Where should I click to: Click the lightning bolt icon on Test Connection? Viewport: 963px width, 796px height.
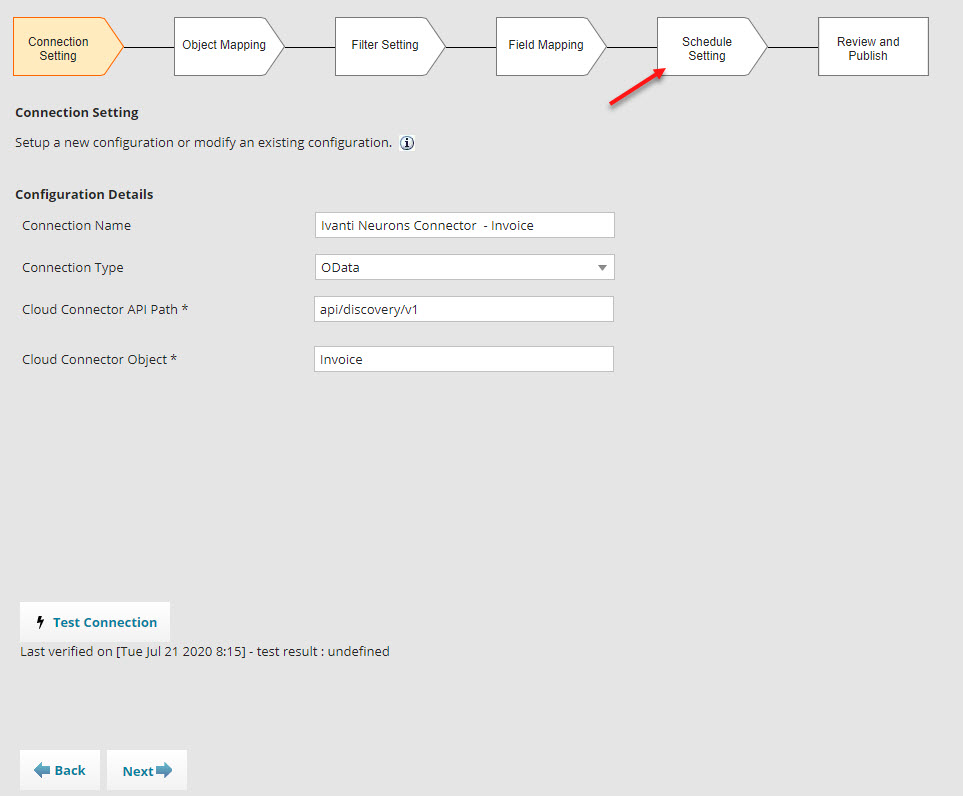[41, 622]
